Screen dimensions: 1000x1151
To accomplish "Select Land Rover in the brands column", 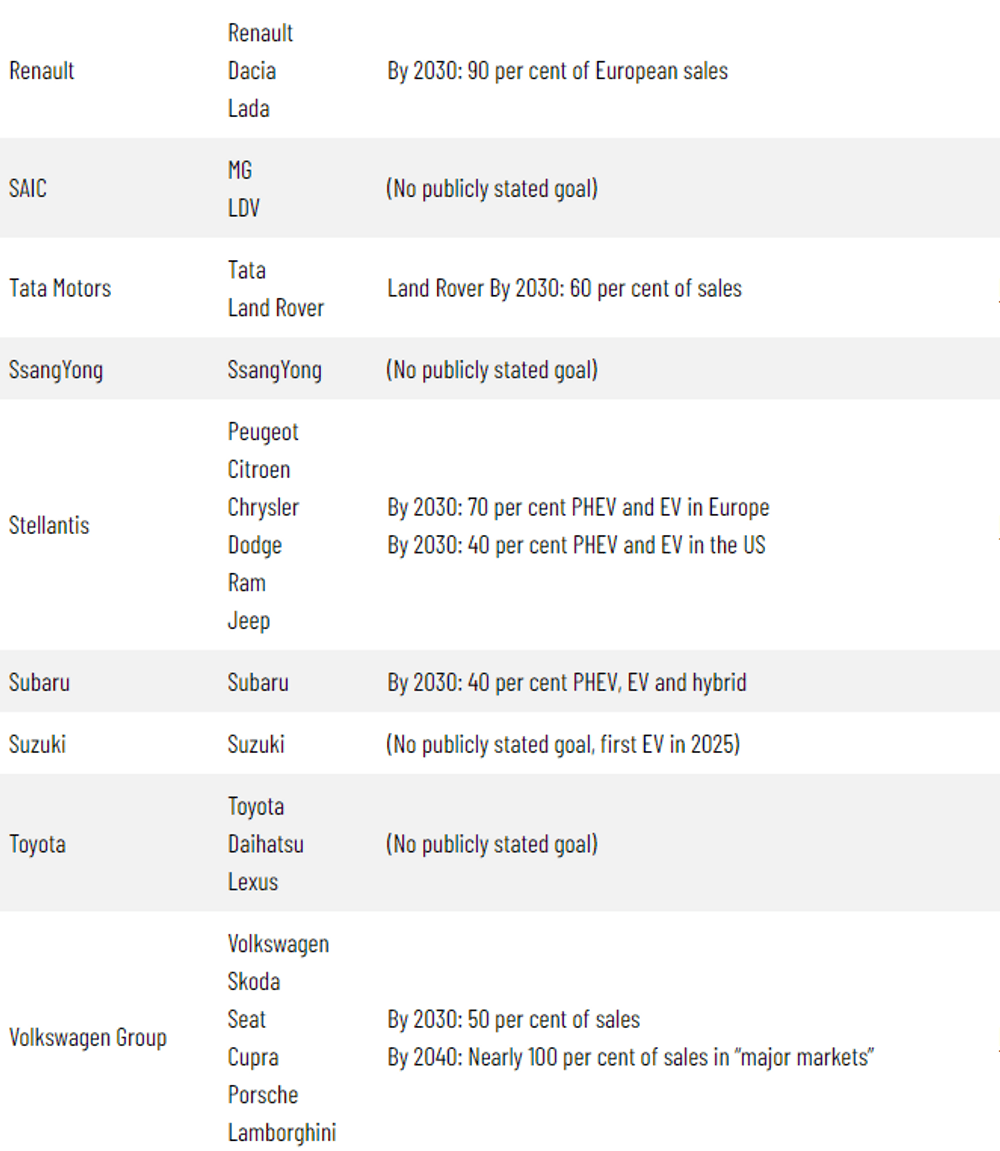I will pyautogui.click(x=276, y=308).
